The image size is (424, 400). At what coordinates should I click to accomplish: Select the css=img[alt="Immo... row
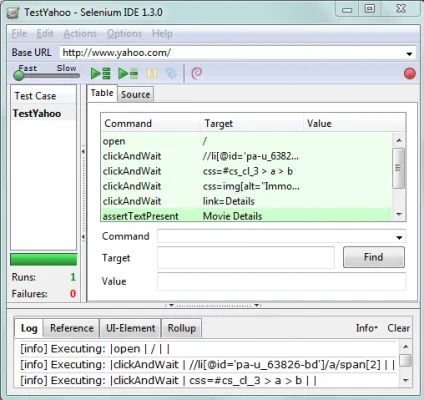tap(246, 186)
